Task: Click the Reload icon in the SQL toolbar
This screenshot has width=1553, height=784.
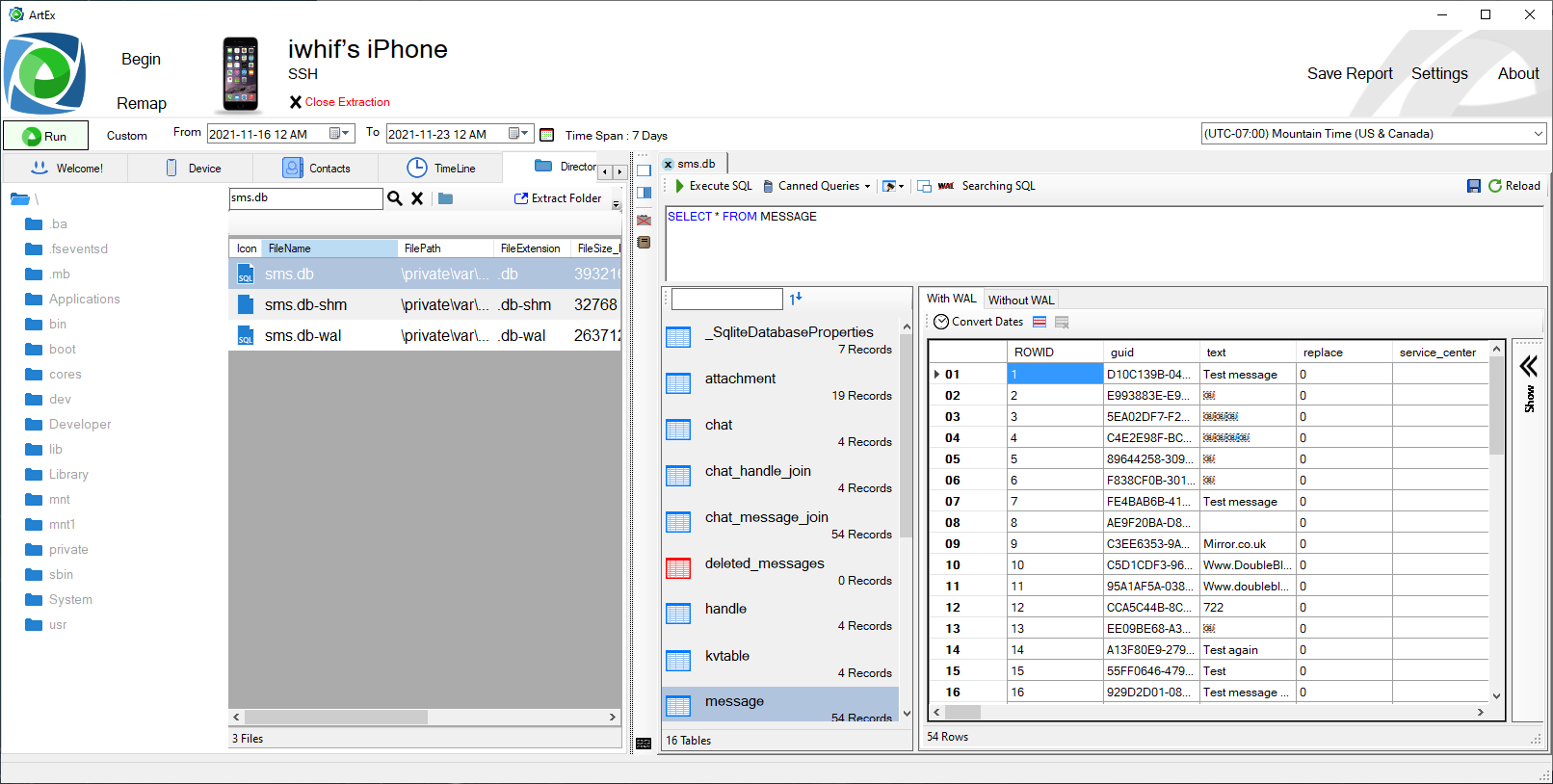Action: [1495, 186]
